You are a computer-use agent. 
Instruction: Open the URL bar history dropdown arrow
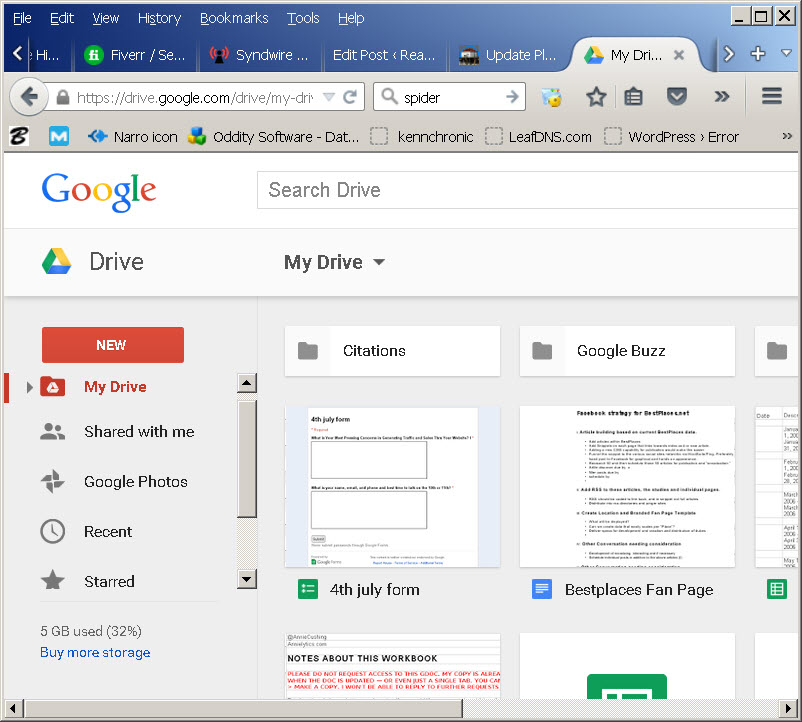click(x=329, y=97)
